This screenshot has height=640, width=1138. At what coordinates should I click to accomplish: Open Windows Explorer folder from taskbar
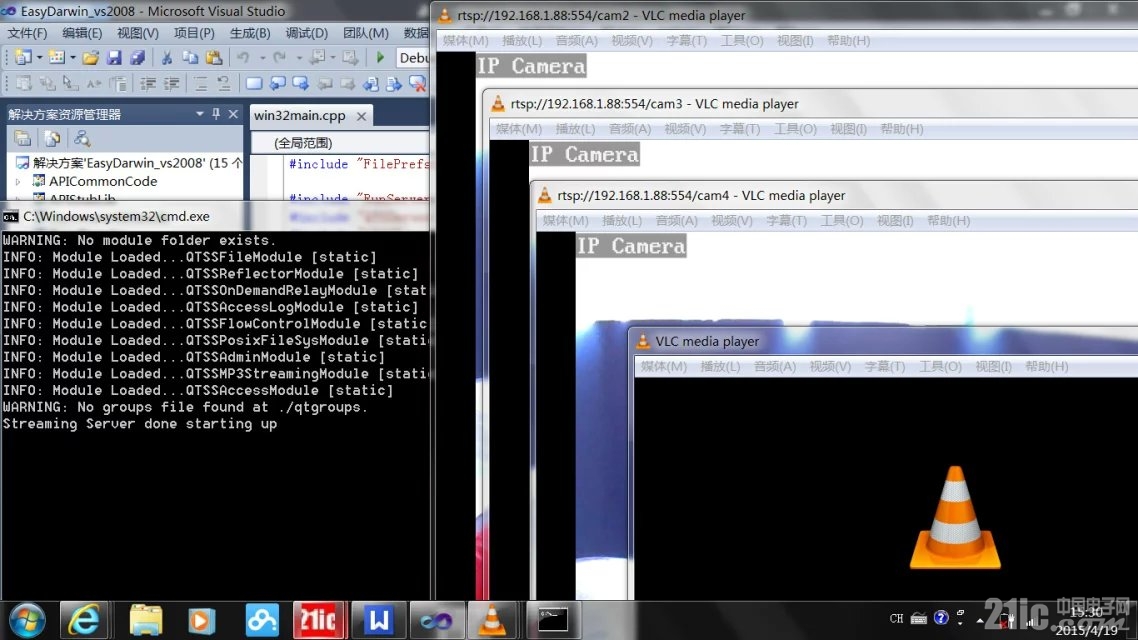(x=145, y=620)
